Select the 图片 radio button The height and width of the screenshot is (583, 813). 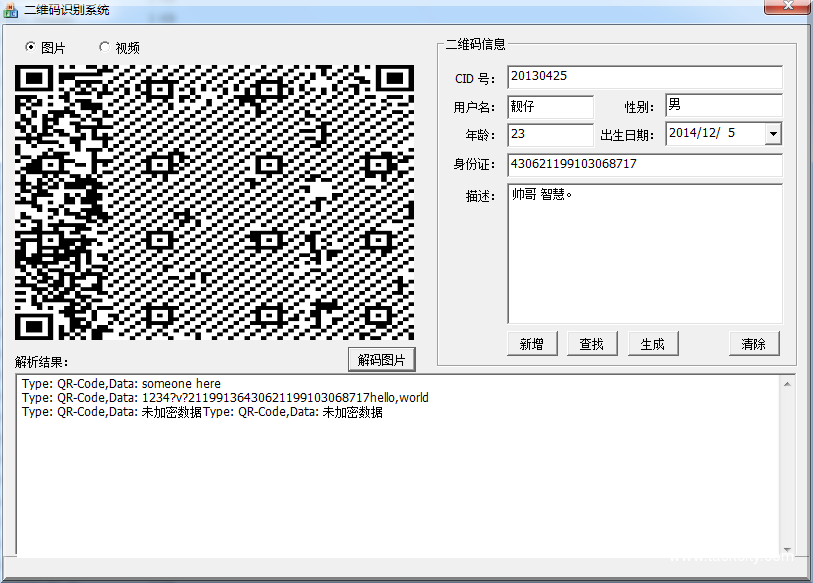[x=30, y=47]
